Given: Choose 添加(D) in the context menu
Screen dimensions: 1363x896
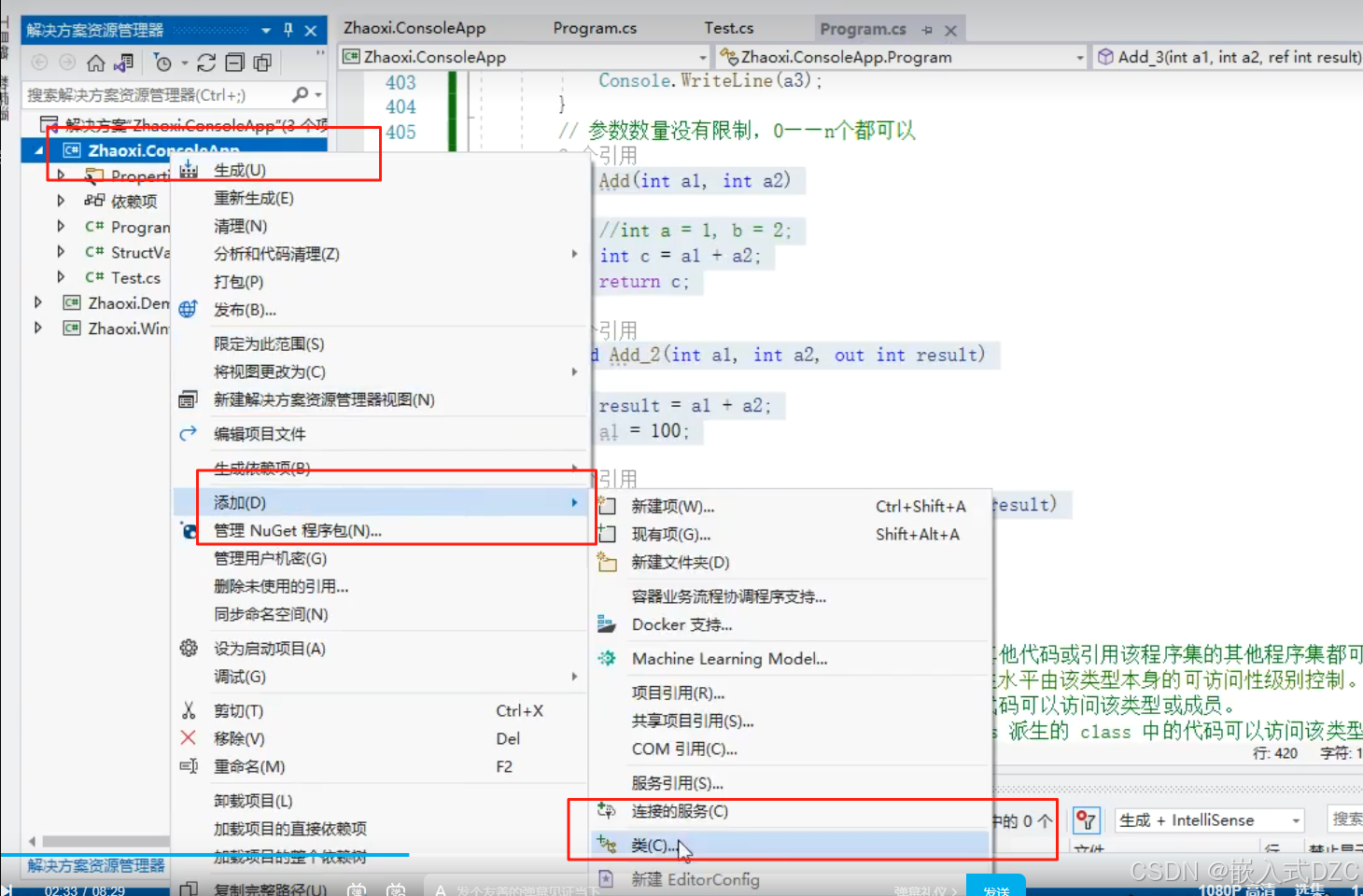Looking at the screenshot, I should click(379, 502).
